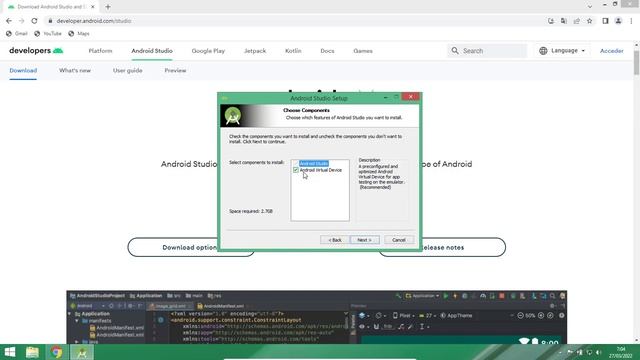Bookmark this page with the star icon

click(589, 21)
